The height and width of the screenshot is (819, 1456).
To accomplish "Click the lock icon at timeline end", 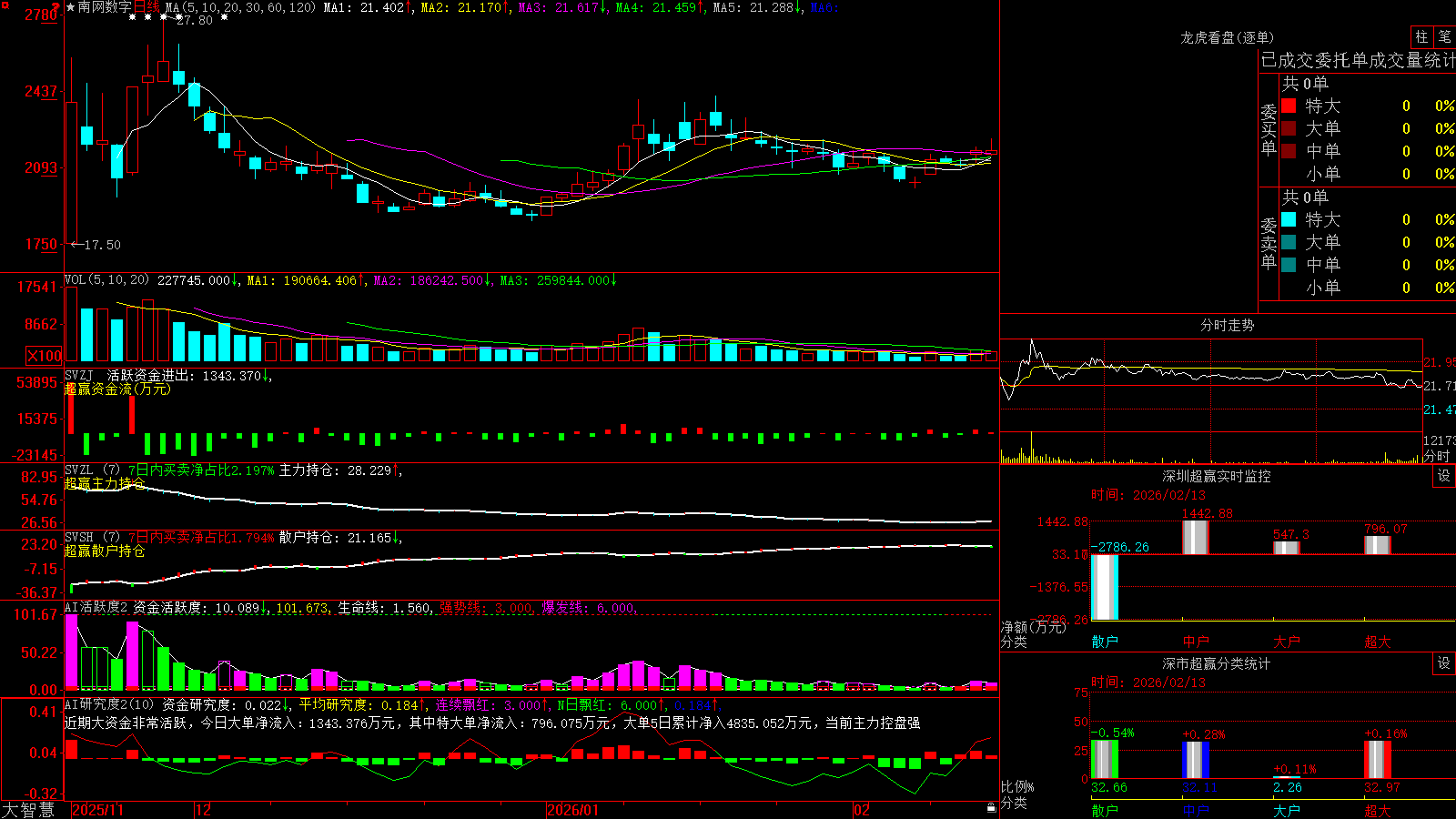I will 991,808.
